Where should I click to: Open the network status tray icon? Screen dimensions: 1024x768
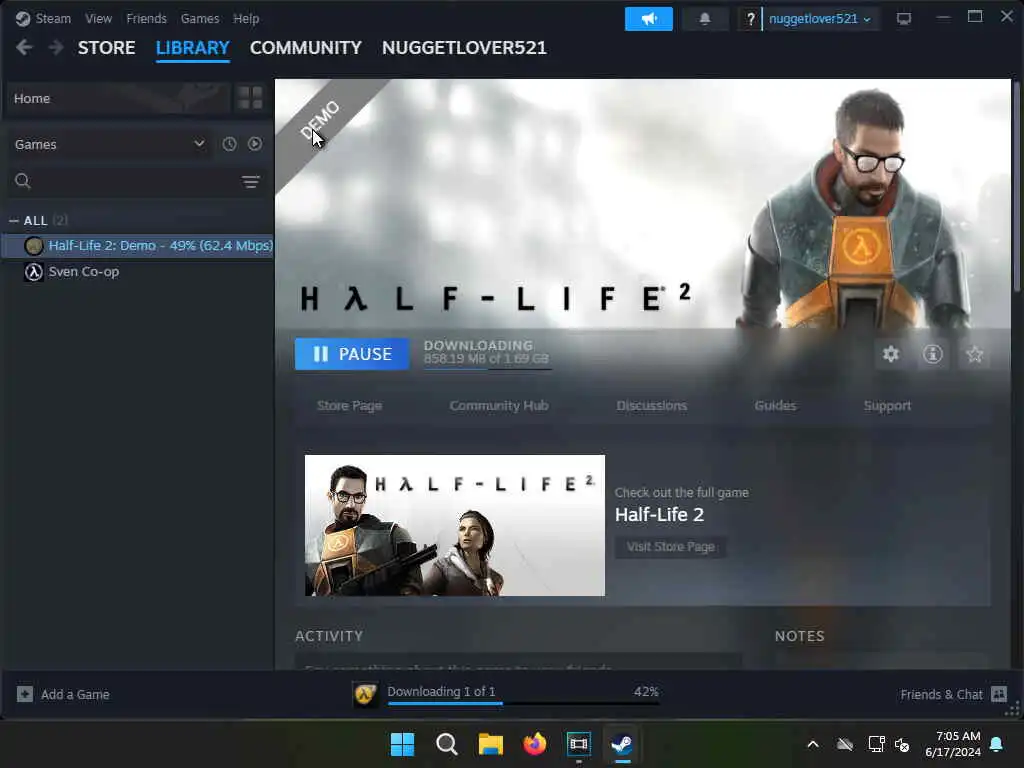(x=876, y=744)
